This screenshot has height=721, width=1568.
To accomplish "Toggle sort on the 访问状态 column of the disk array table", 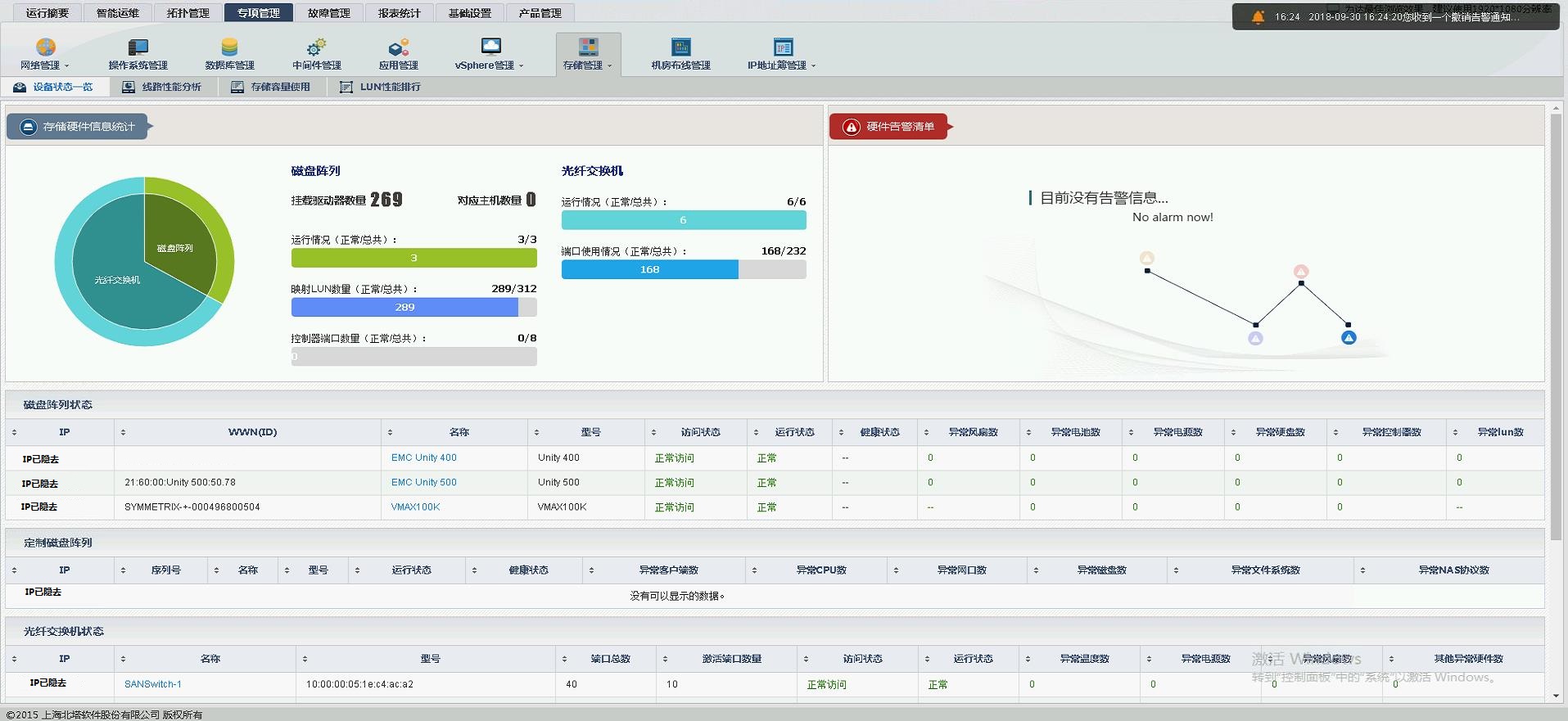I will [700, 432].
